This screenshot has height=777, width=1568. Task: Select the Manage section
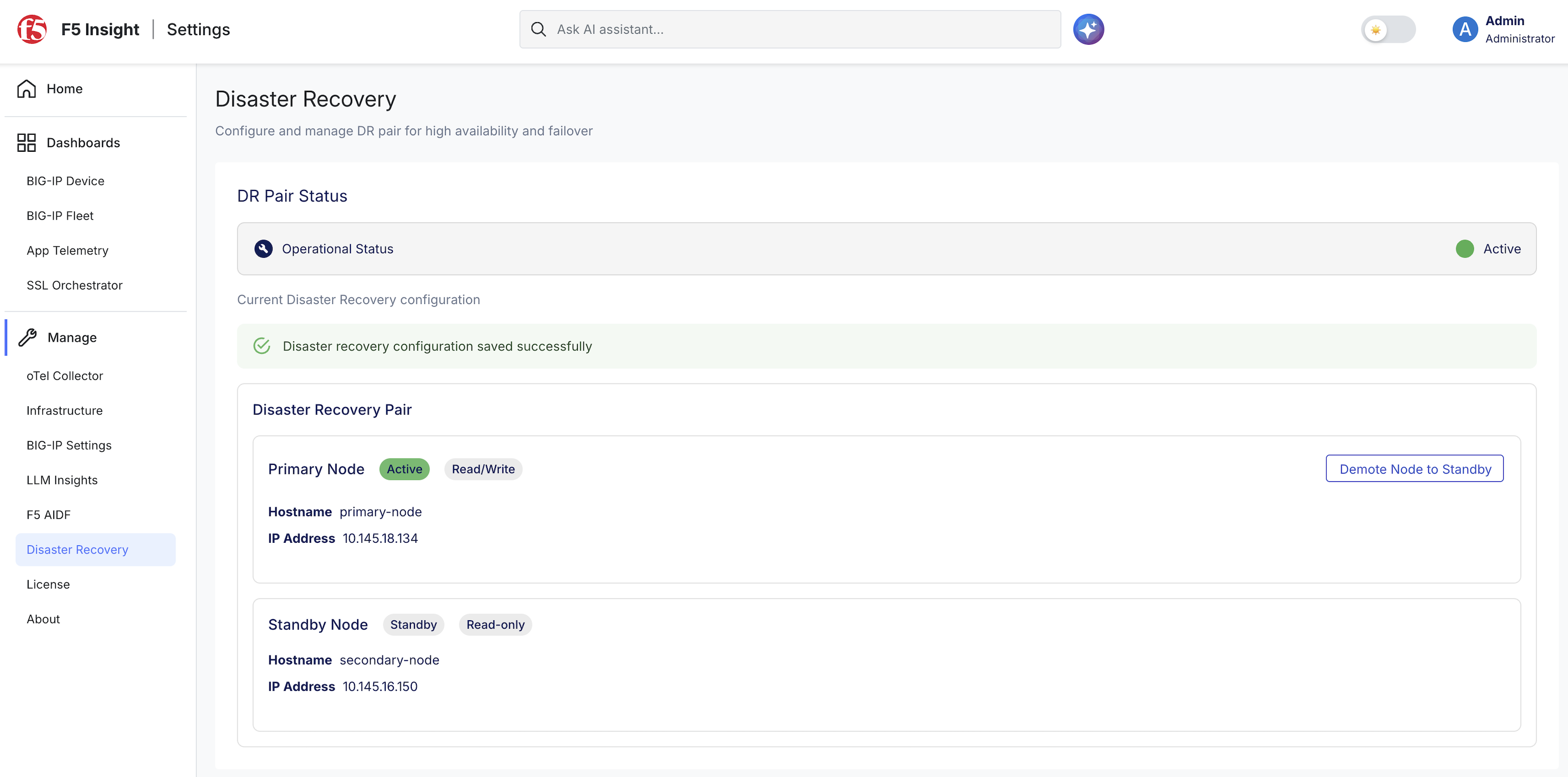(72, 337)
